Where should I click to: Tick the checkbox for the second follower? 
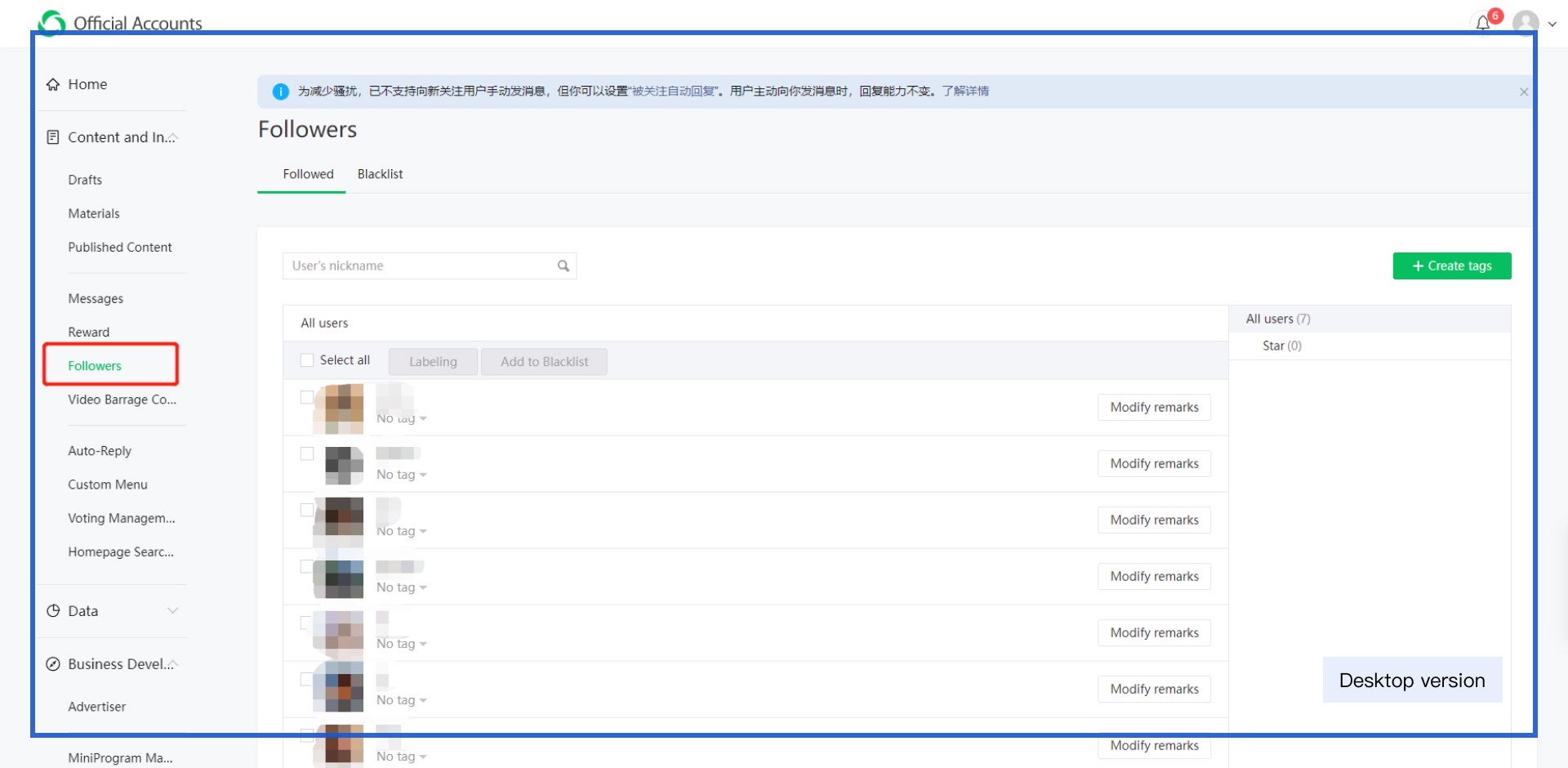point(307,453)
